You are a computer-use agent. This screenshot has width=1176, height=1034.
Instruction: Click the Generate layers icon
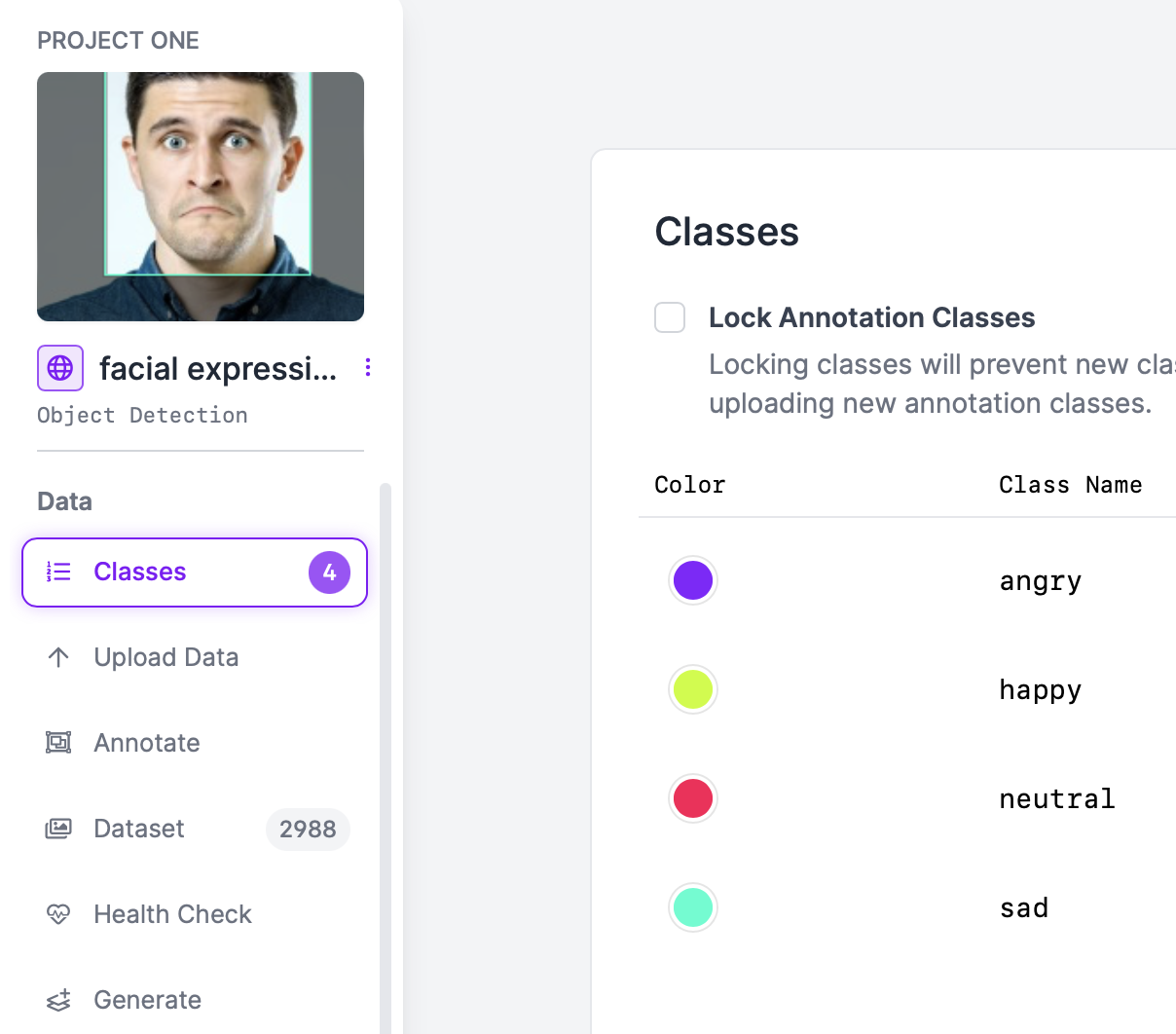(x=58, y=1000)
